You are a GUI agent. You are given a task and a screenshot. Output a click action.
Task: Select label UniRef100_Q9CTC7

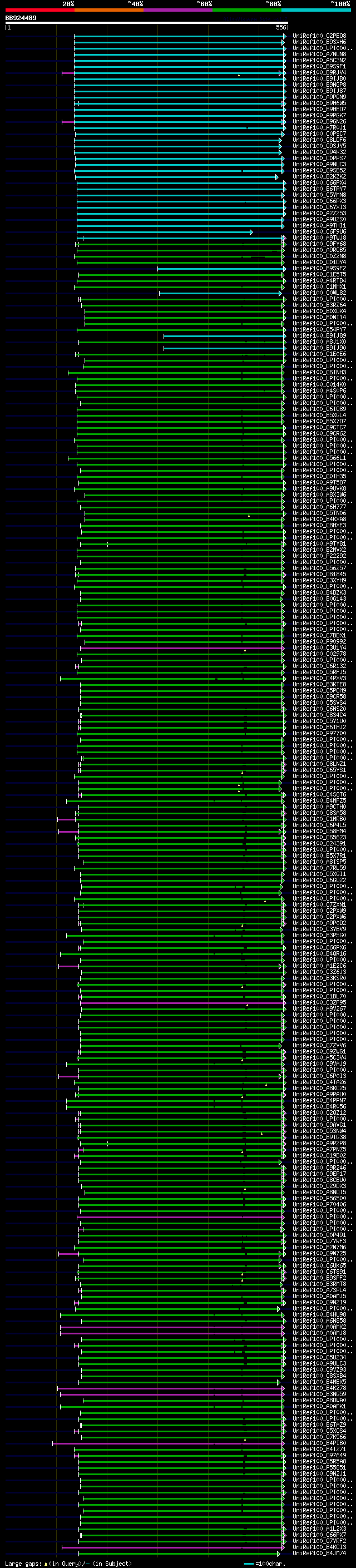(319, 427)
